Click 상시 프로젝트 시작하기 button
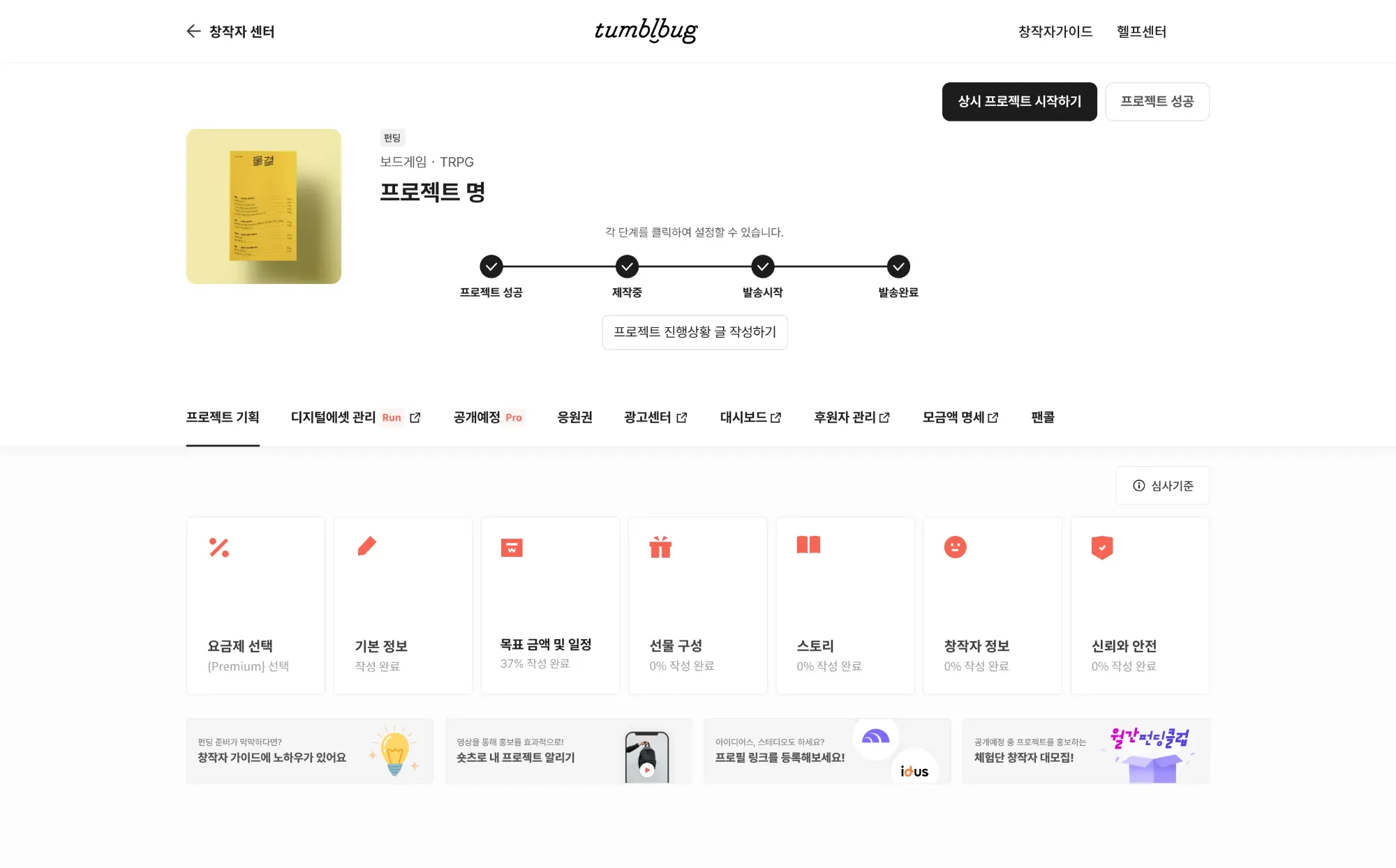Image resolution: width=1396 pixels, height=868 pixels. pos(1019,102)
